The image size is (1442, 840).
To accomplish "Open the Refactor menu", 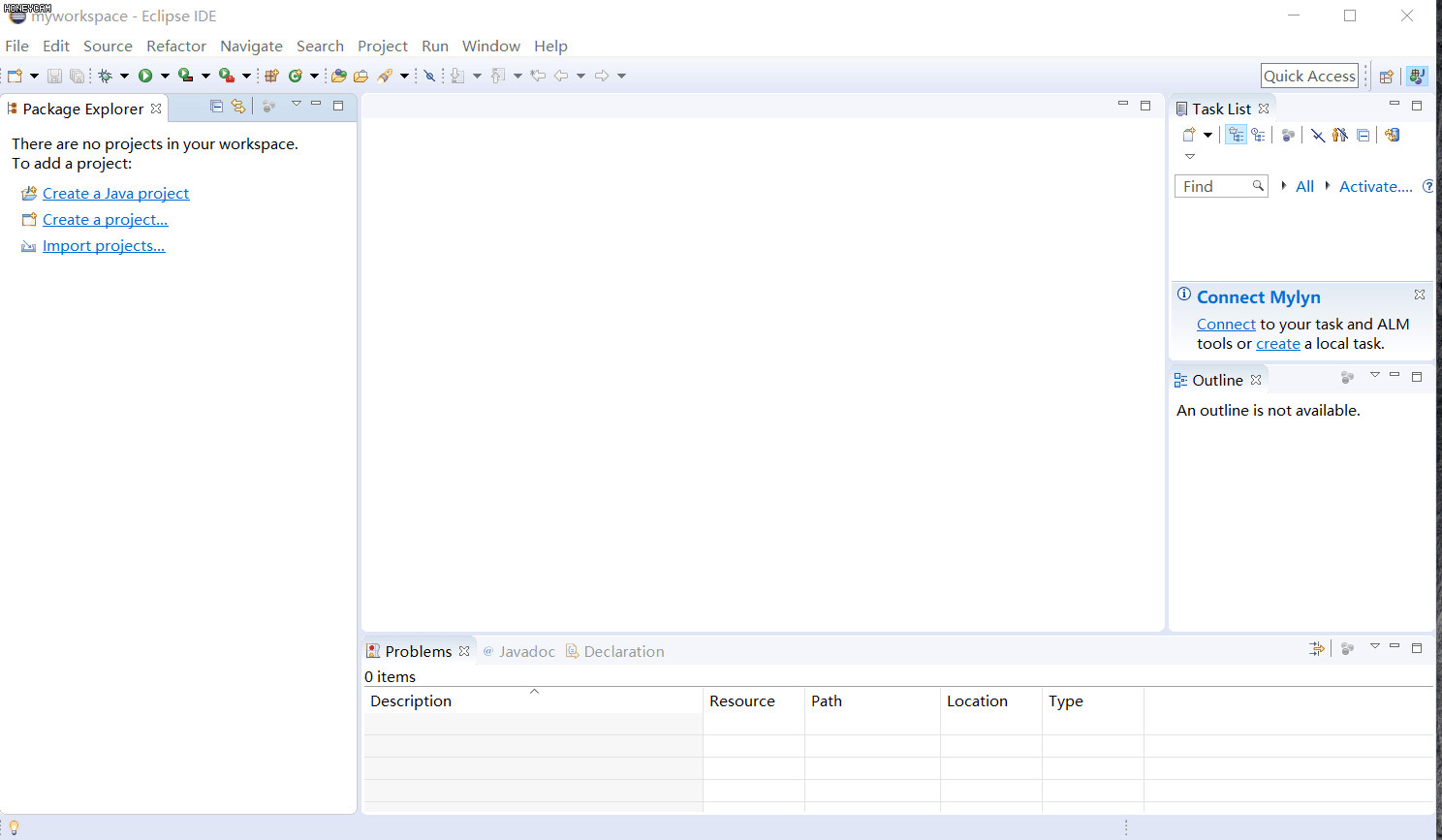I will (176, 46).
